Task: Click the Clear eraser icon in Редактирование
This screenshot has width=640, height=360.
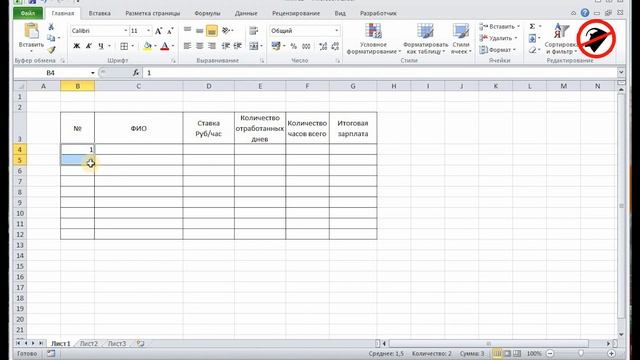Action: point(532,50)
